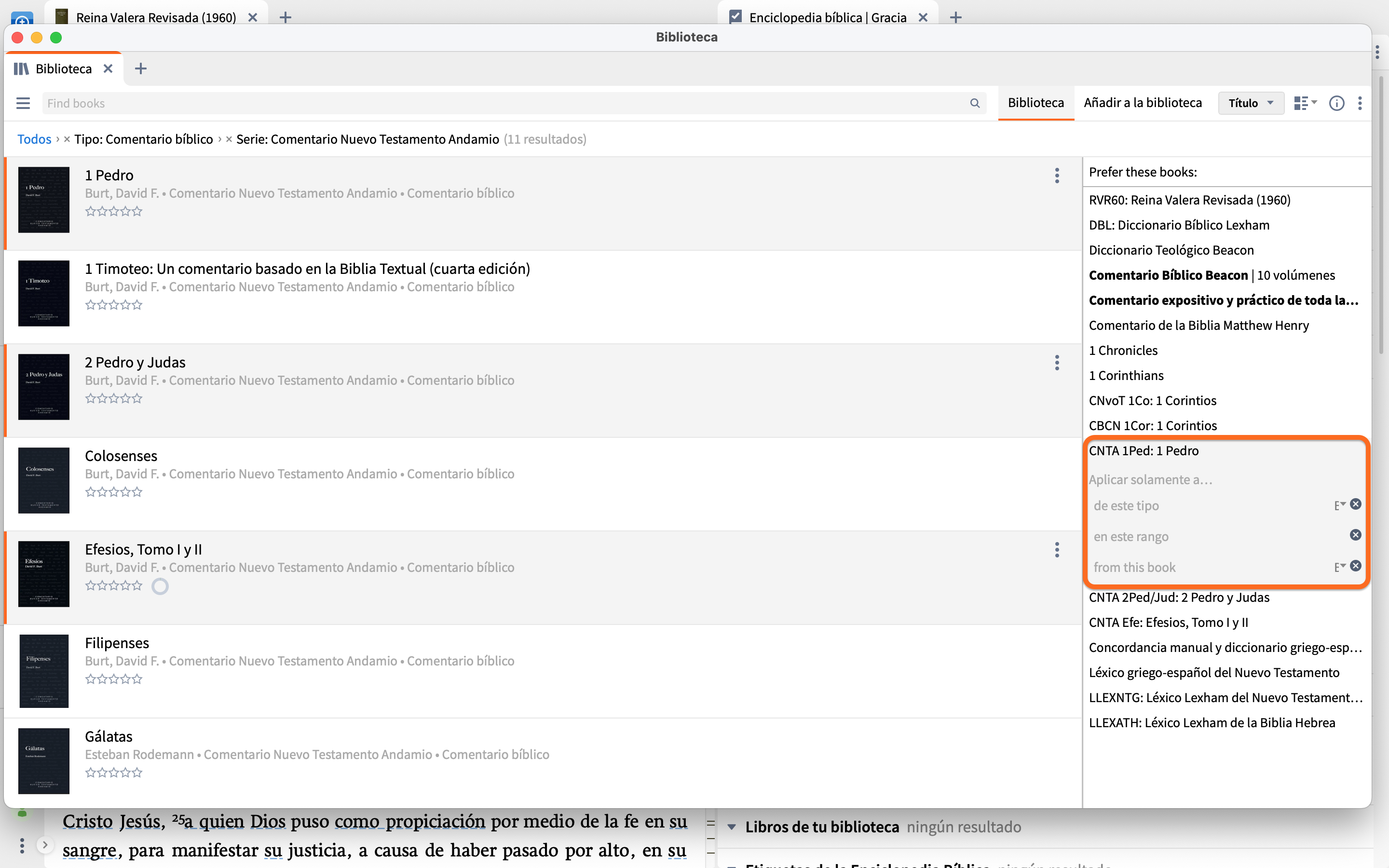Viewport: 1389px width, 868px height.
Task: Open library panel kebab menu
Action: [1360, 103]
